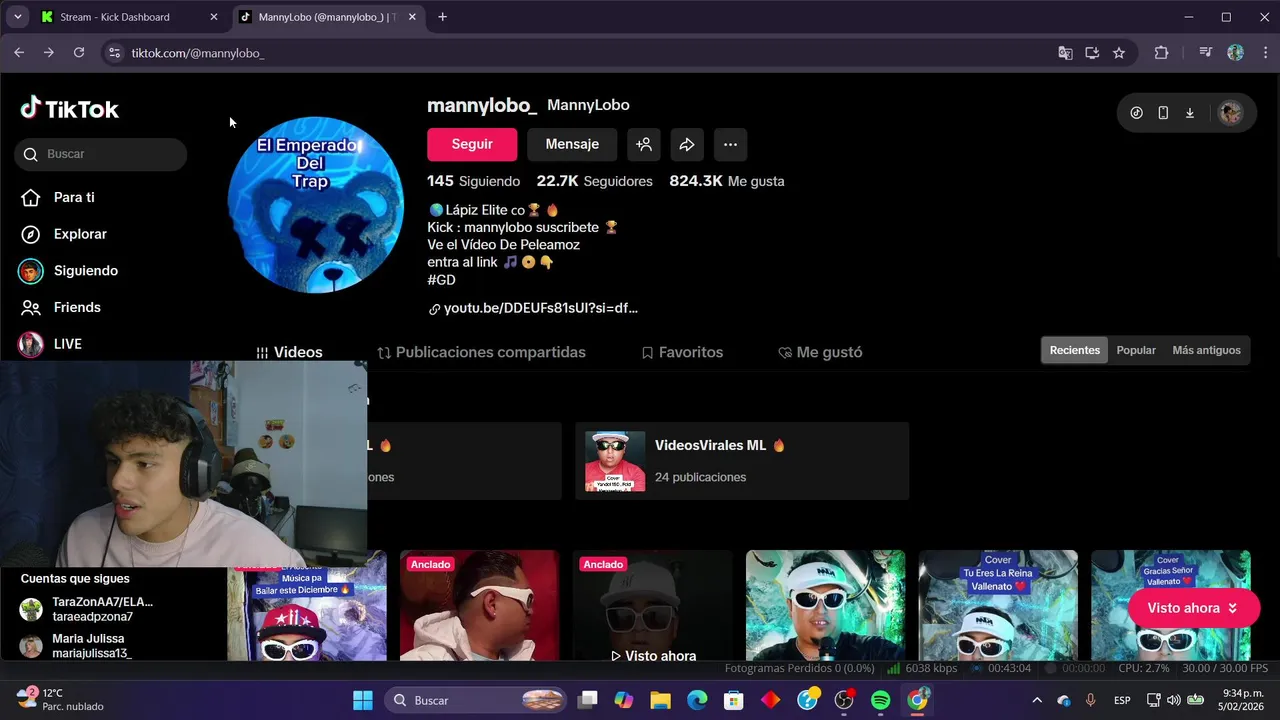Switch to Favoritos tab
The image size is (1280, 720).
click(x=682, y=352)
